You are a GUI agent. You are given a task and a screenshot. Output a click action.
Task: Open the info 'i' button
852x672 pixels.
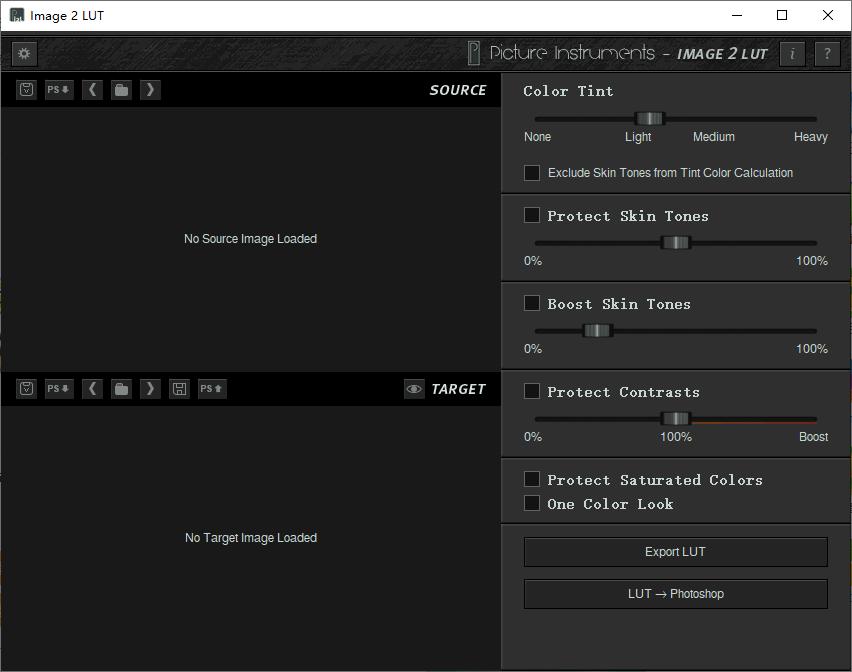point(792,54)
